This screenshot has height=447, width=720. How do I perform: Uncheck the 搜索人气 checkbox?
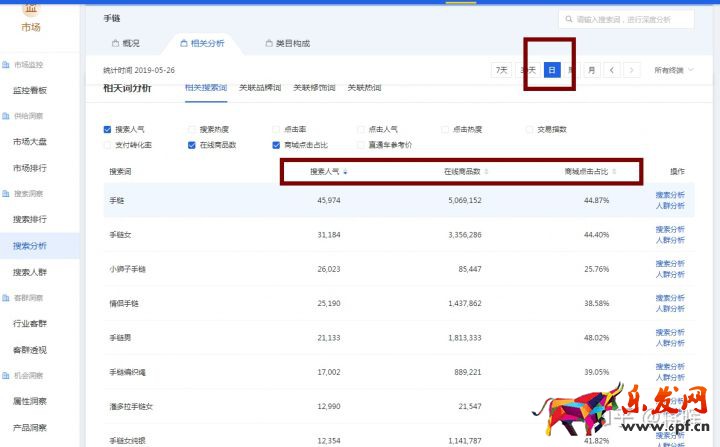click(108, 129)
